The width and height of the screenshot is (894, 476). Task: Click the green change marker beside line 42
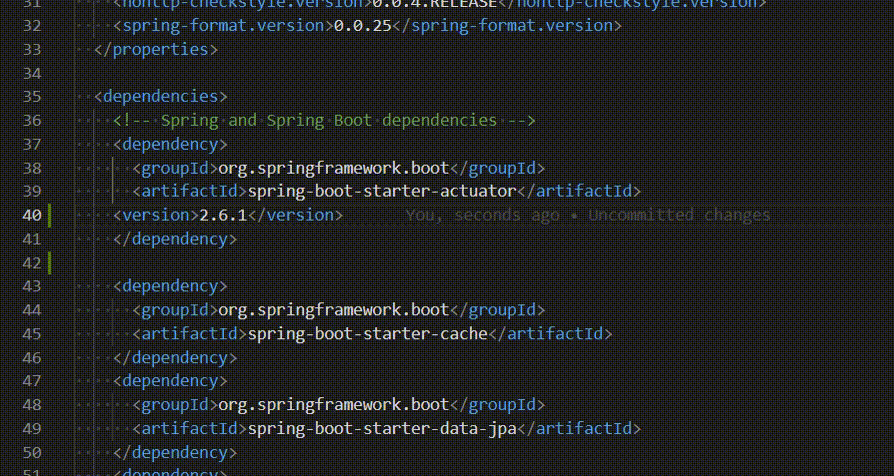(50, 262)
